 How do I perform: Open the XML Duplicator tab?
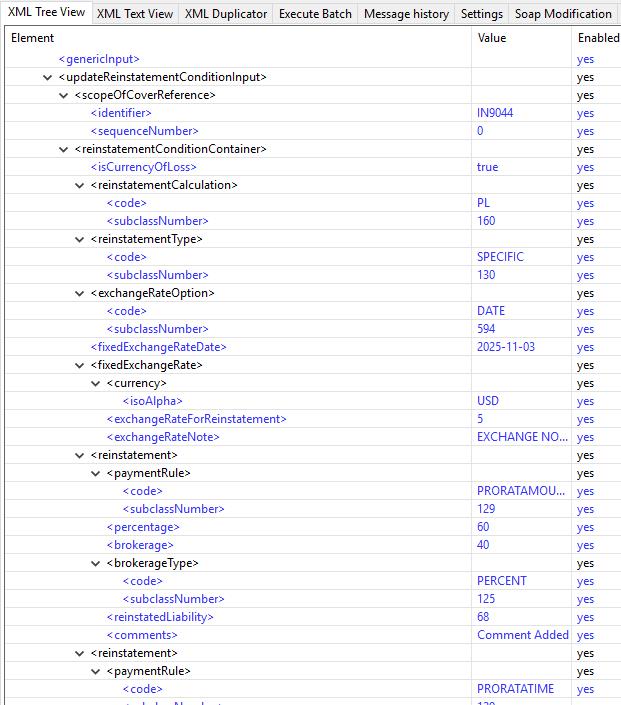point(226,14)
